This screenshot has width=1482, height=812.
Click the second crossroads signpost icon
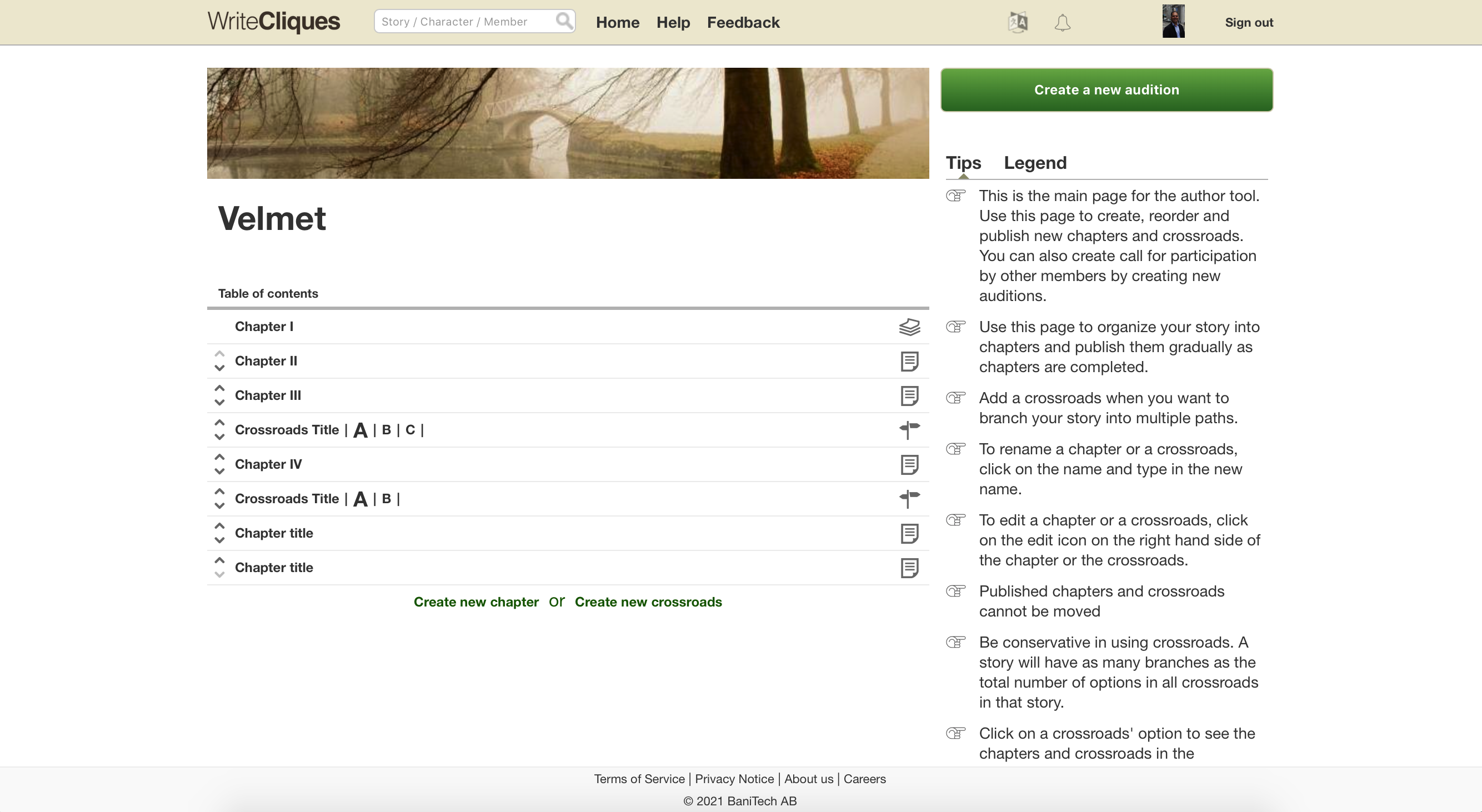[909, 499]
